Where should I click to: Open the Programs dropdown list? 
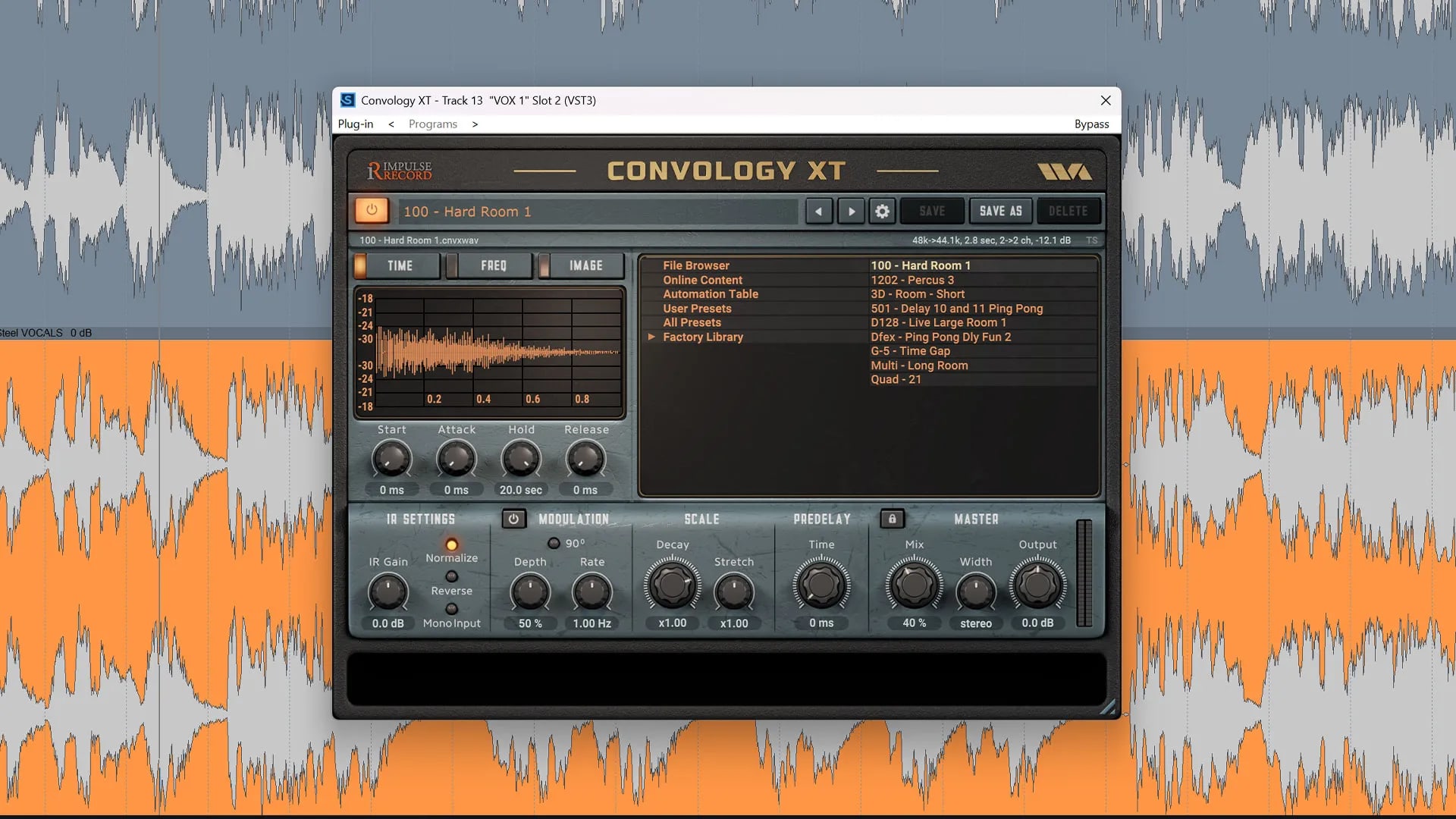point(432,124)
